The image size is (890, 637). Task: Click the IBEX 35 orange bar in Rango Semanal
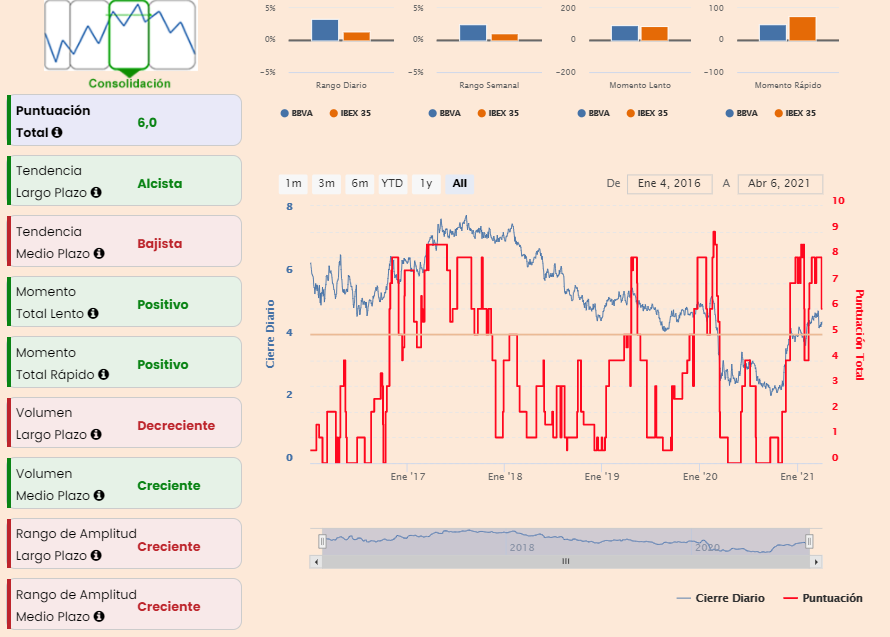pos(505,37)
